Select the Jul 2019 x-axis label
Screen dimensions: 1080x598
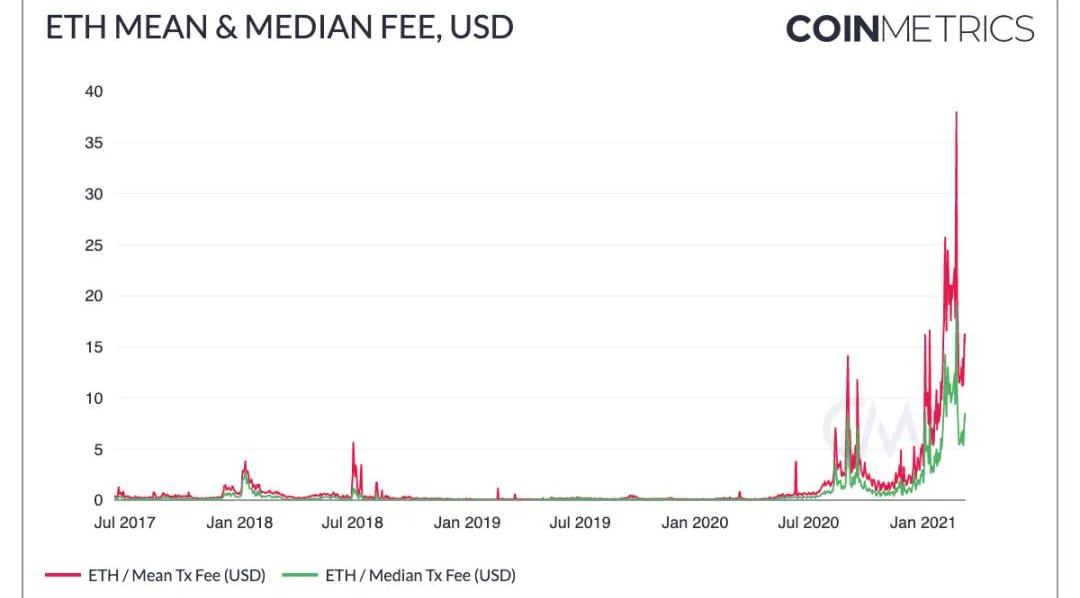(x=580, y=522)
